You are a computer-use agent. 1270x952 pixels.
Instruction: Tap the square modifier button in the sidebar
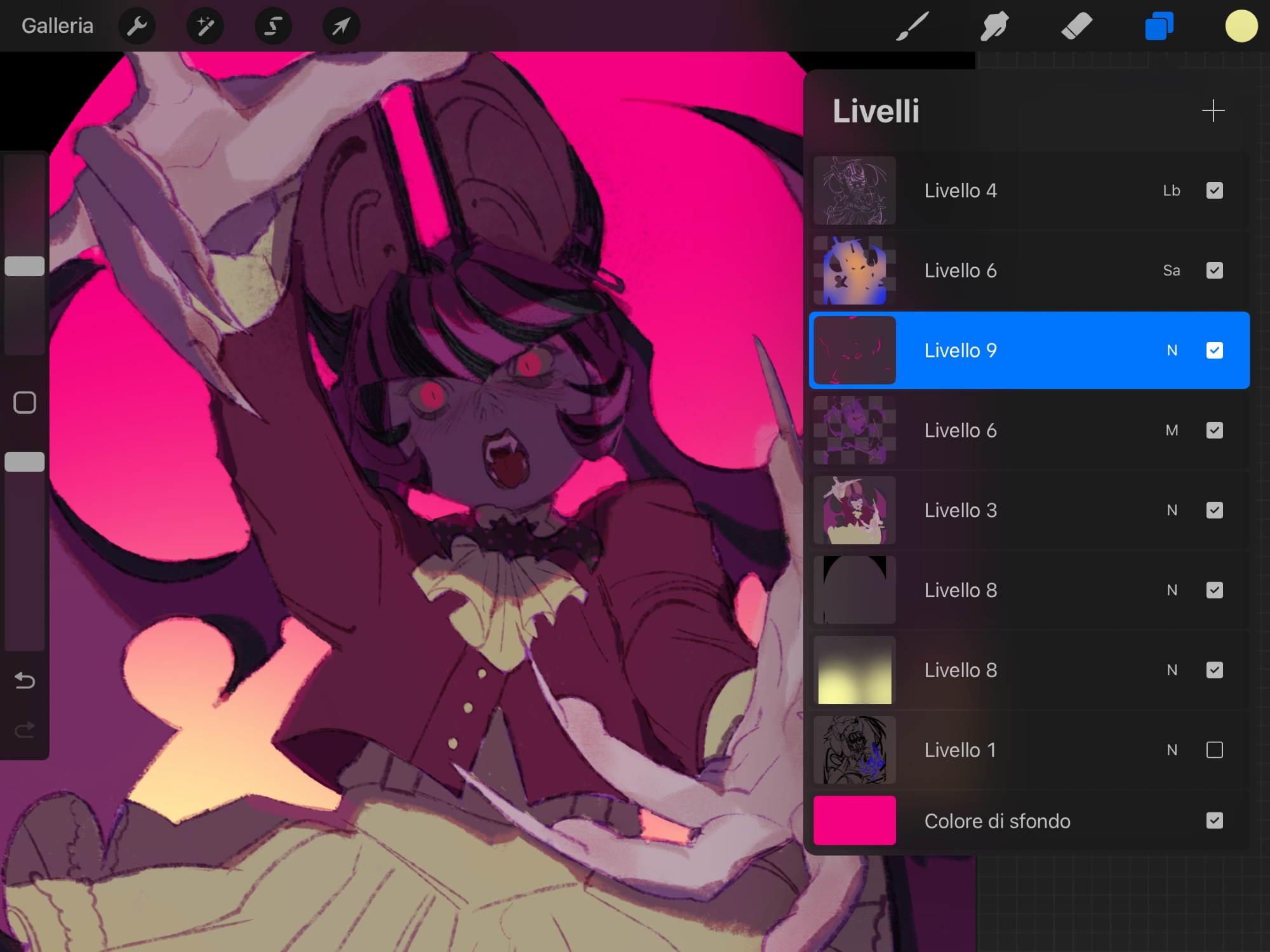point(25,402)
